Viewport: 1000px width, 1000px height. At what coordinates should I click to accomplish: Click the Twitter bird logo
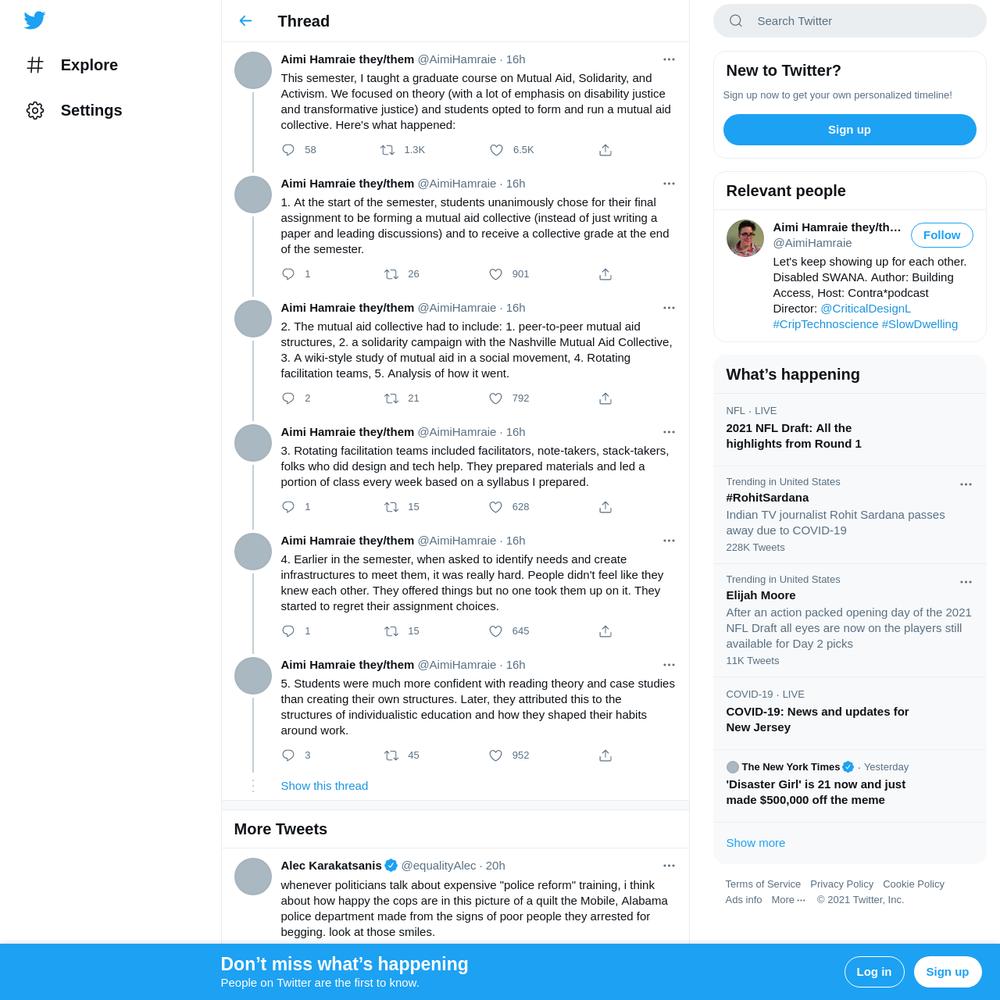pos(34,20)
